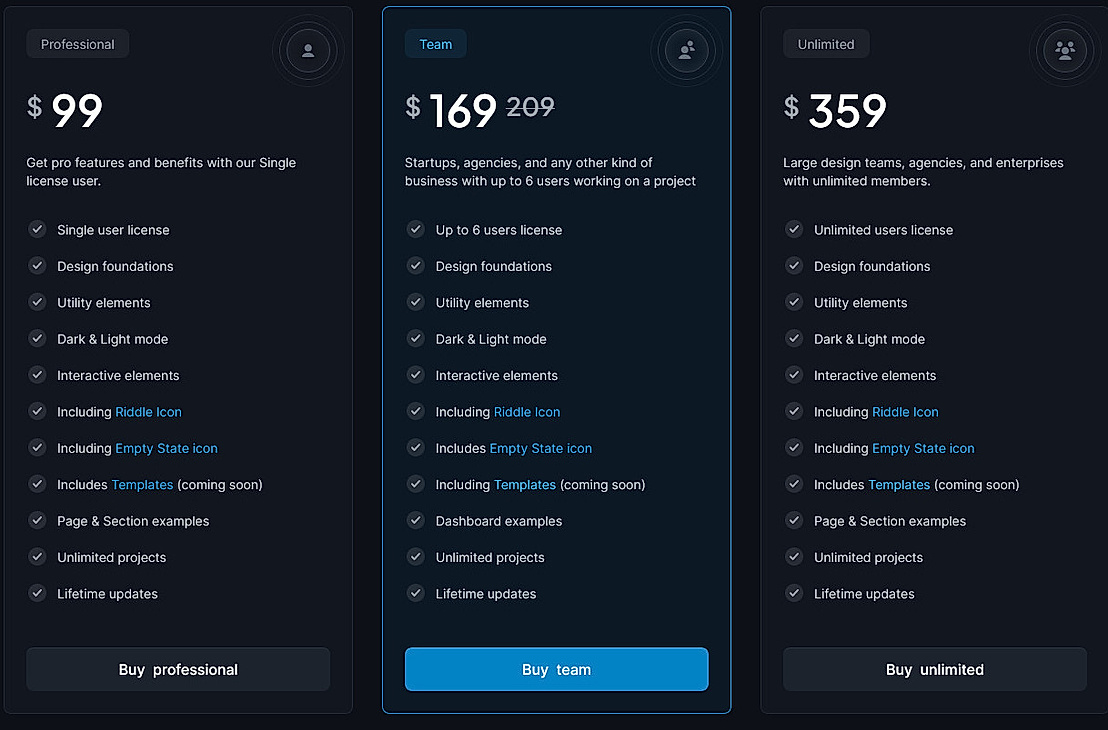
Task: Click the Buy professional button
Action: point(177,669)
